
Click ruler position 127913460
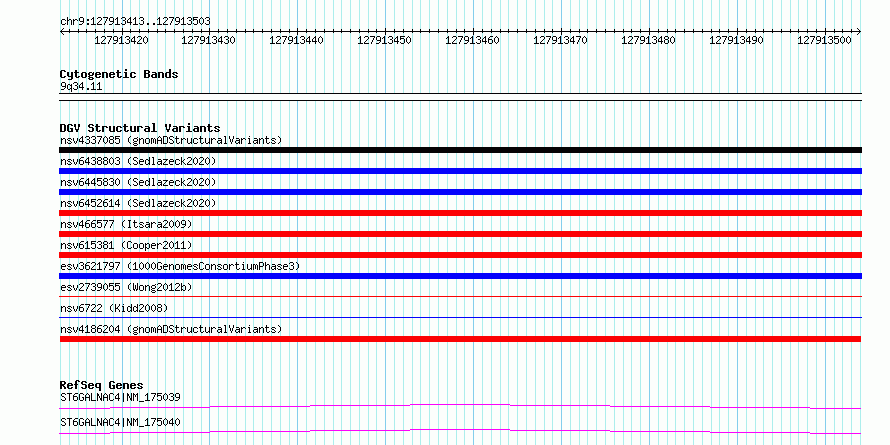coord(473,40)
